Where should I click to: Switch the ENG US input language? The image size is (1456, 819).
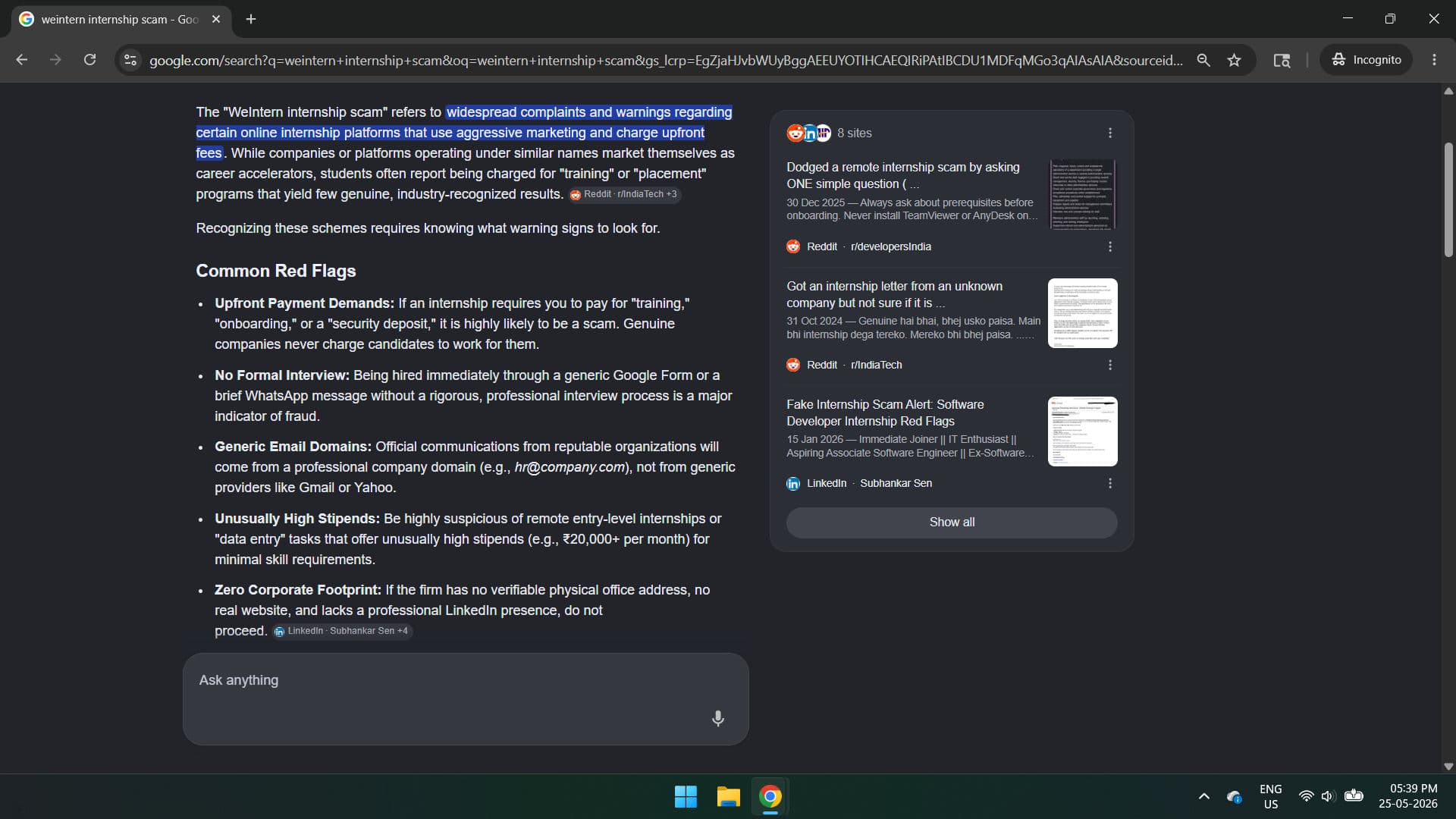pyautogui.click(x=1270, y=796)
